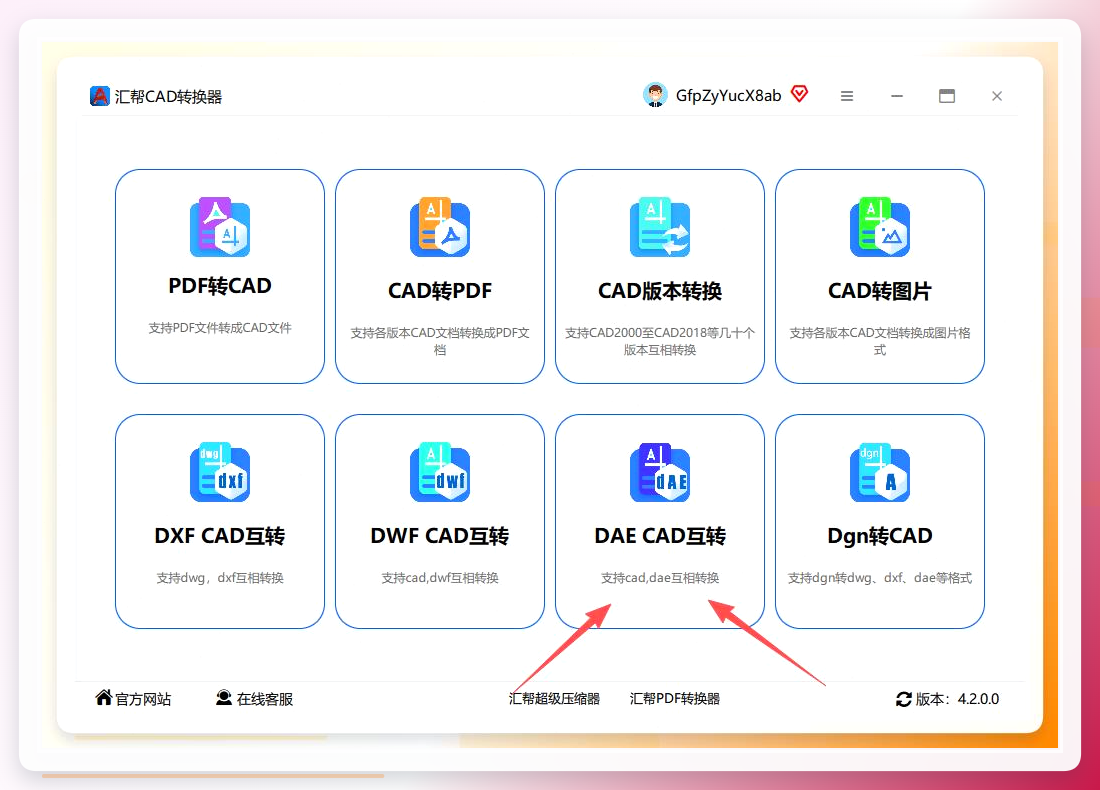Click the CAD转图片 title text
1100x790 pixels.
[x=880, y=290]
